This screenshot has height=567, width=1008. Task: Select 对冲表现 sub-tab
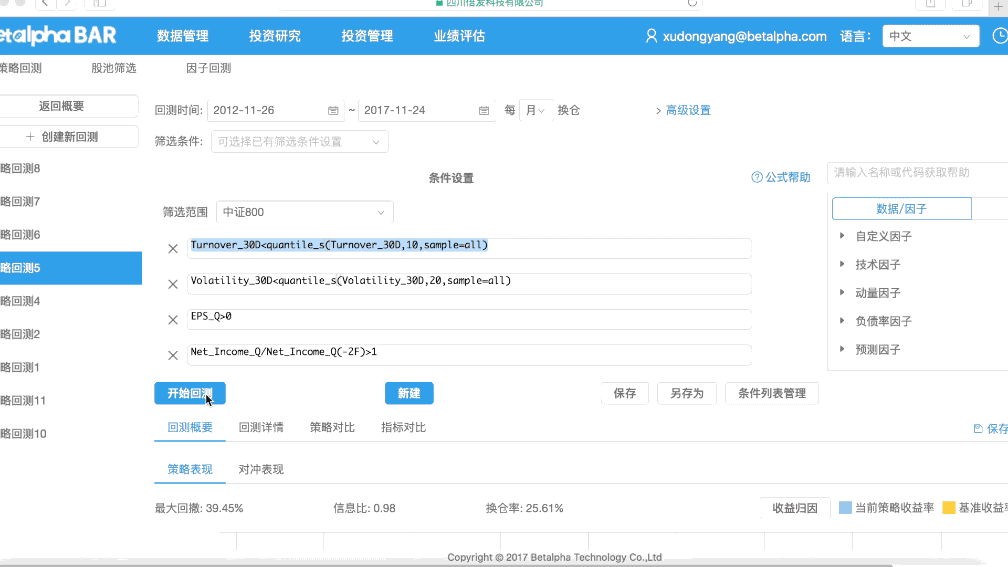261,469
